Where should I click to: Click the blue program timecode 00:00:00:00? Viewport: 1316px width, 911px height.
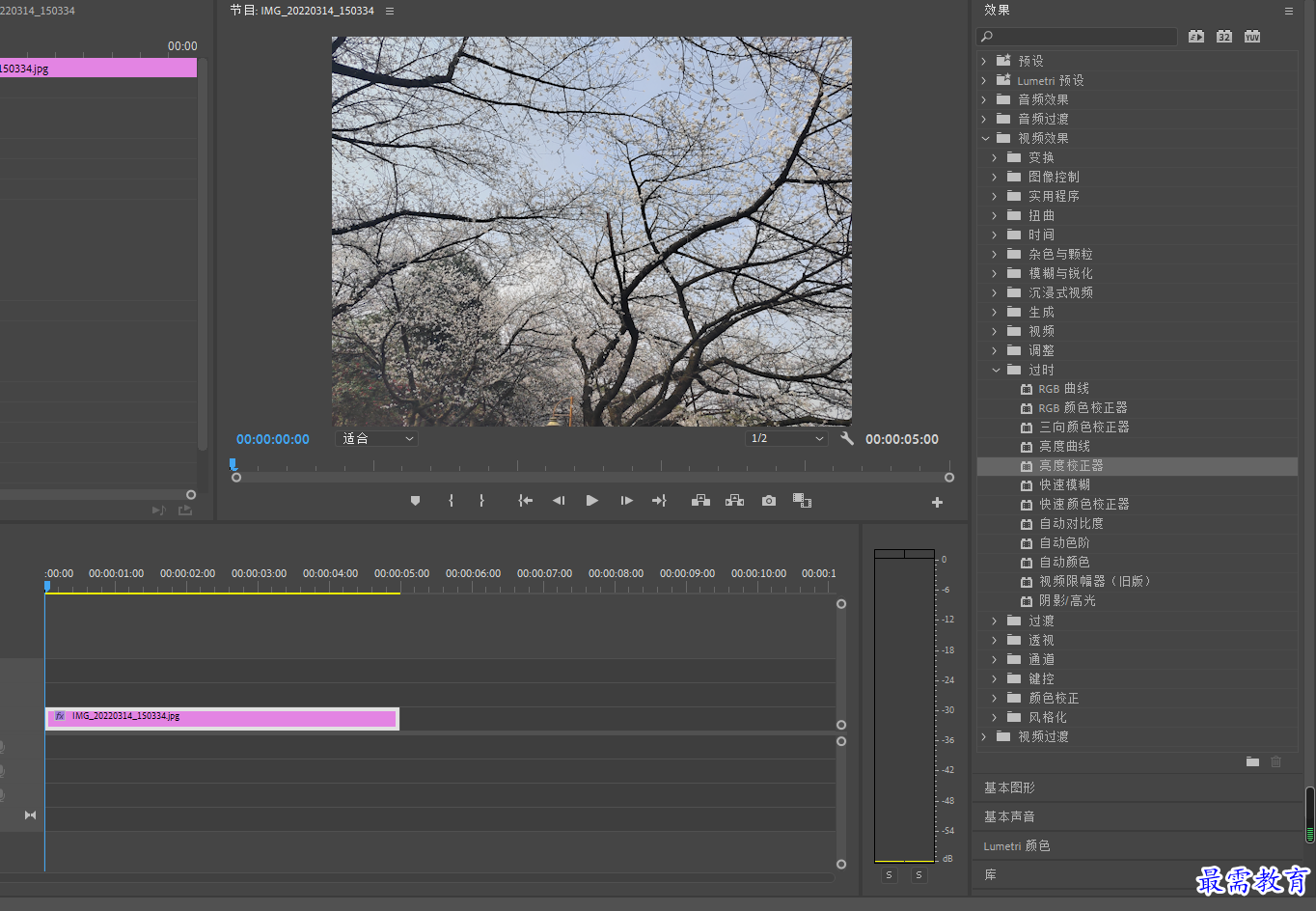[273, 439]
